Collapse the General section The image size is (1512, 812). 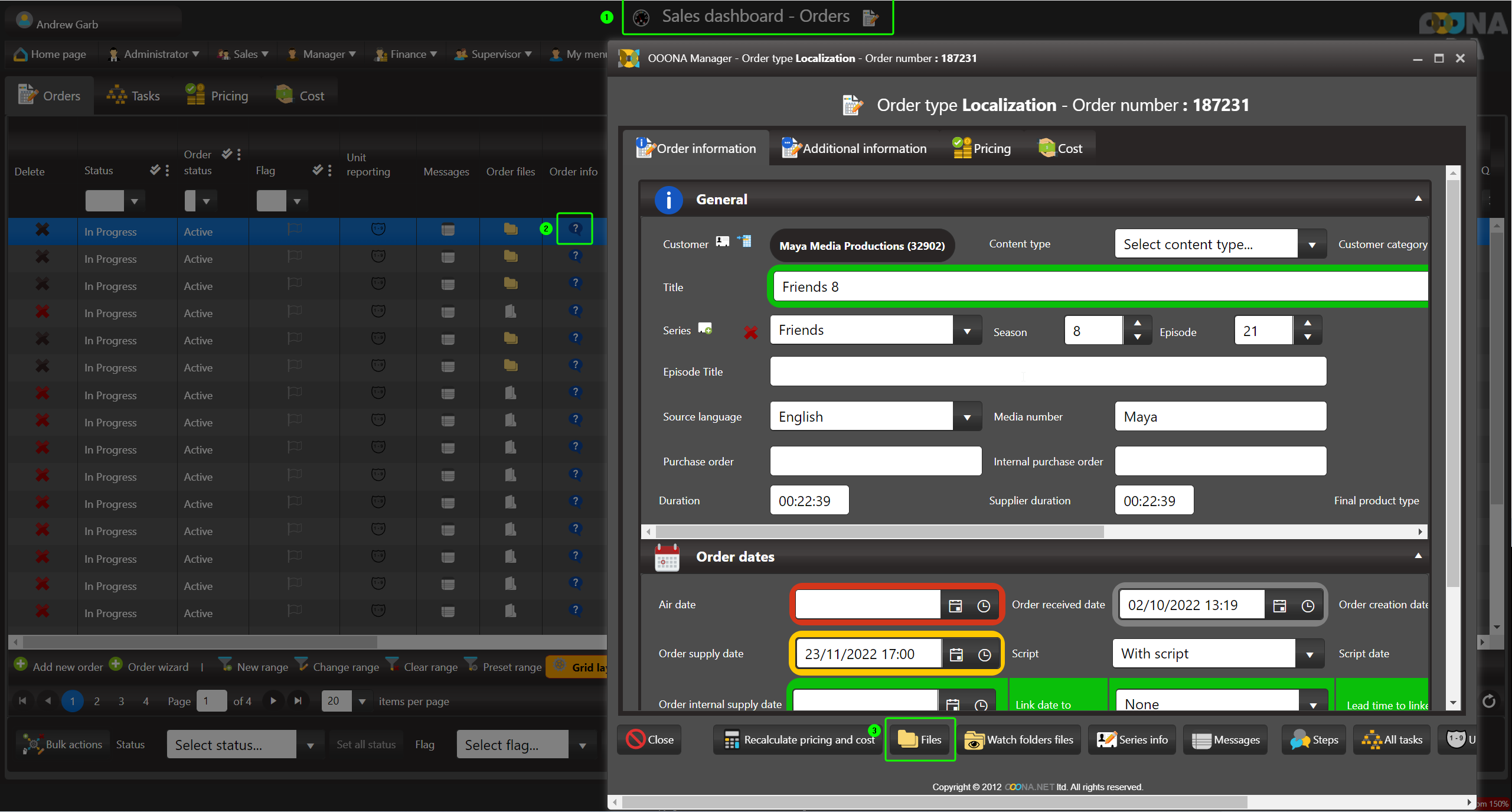tap(1418, 199)
